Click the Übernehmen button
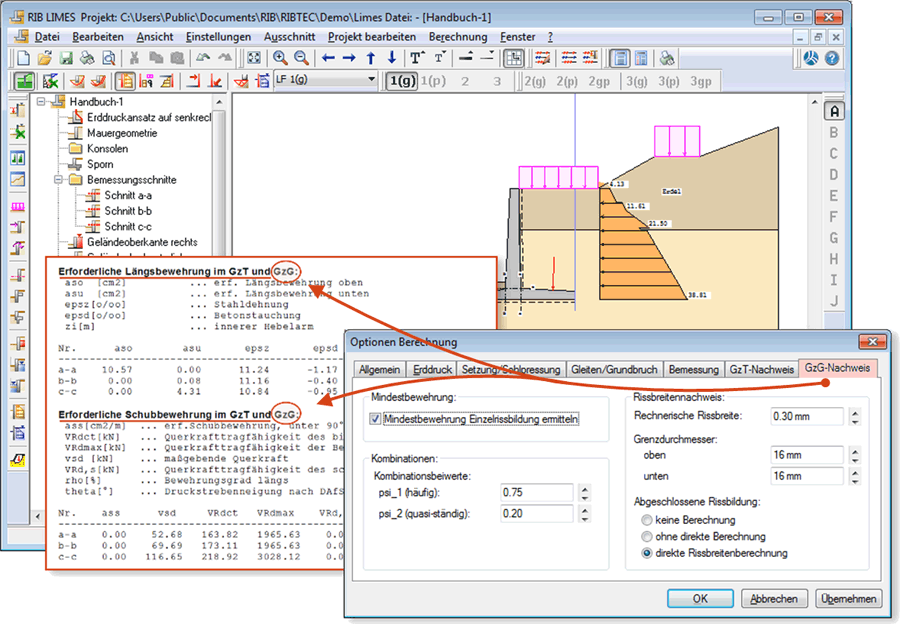 tap(848, 599)
